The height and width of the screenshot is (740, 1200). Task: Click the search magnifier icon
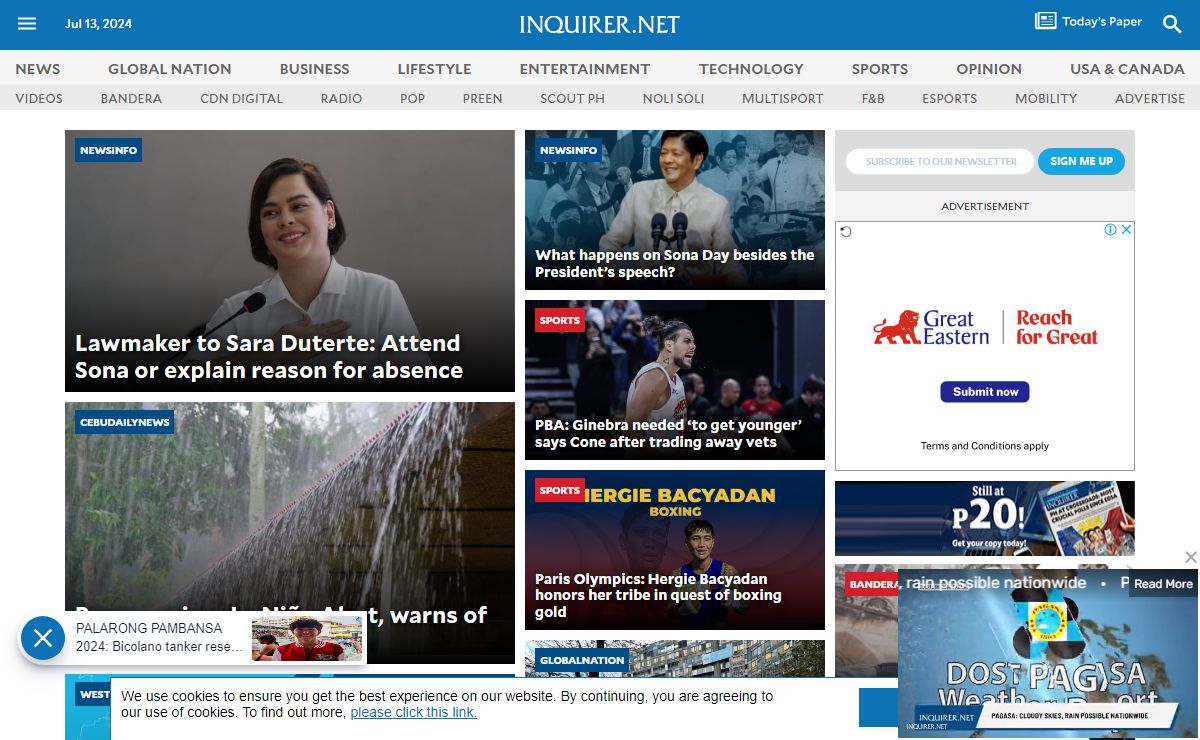click(1172, 24)
